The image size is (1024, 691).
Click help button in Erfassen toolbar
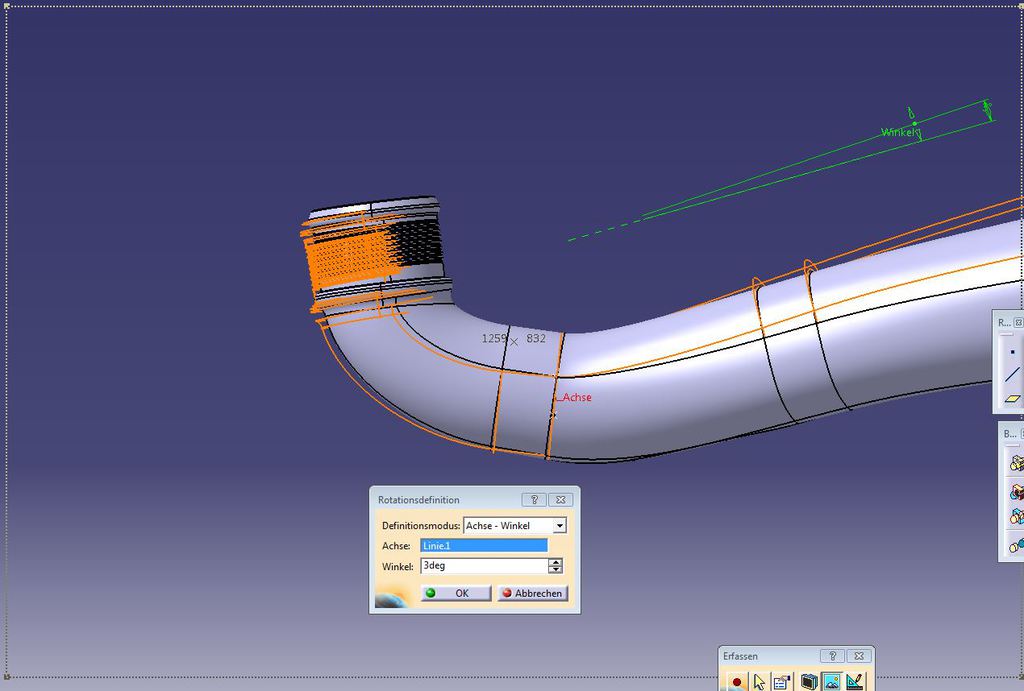pyautogui.click(x=832, y=656)
